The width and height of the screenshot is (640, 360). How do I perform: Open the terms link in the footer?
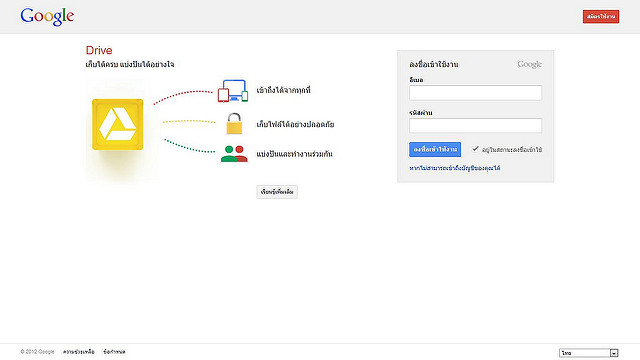114,351
